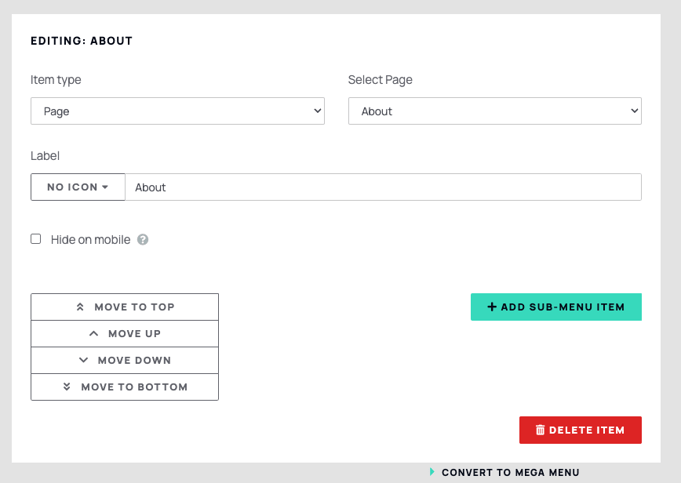The image size is (681, 483).
Task: Click the Move to Top button text
Action: pos(135,307)
